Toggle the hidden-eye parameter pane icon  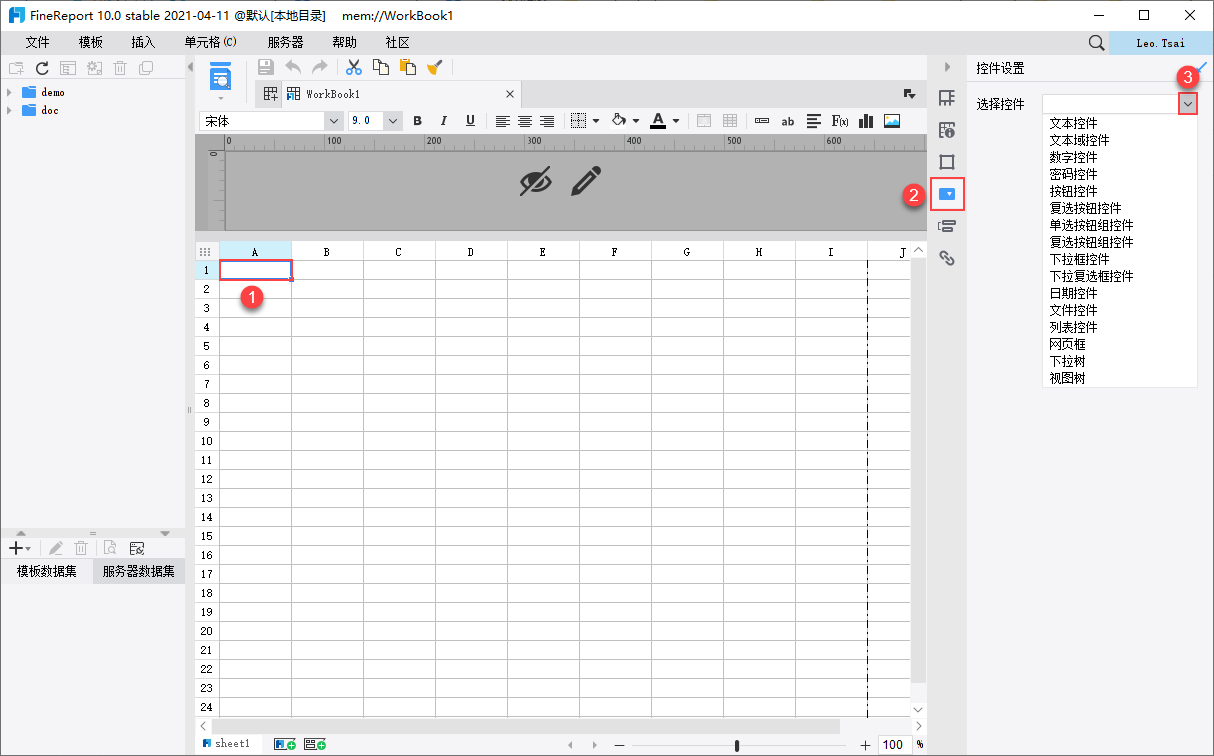pyautogui.click(x=536, y=181)
